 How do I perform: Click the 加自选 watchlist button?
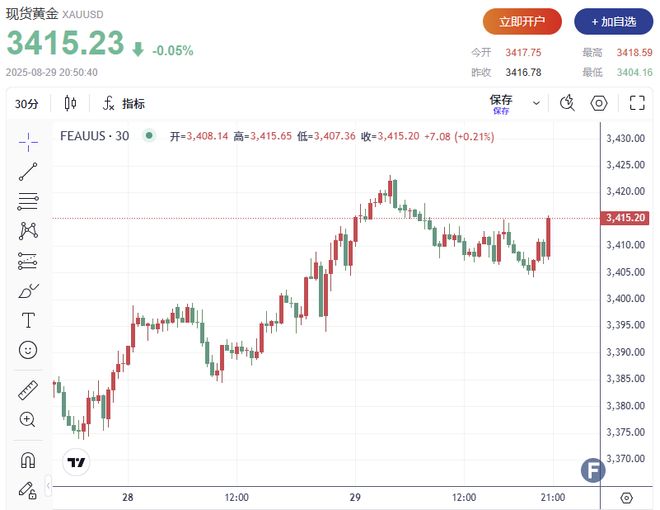coord(609,21)
